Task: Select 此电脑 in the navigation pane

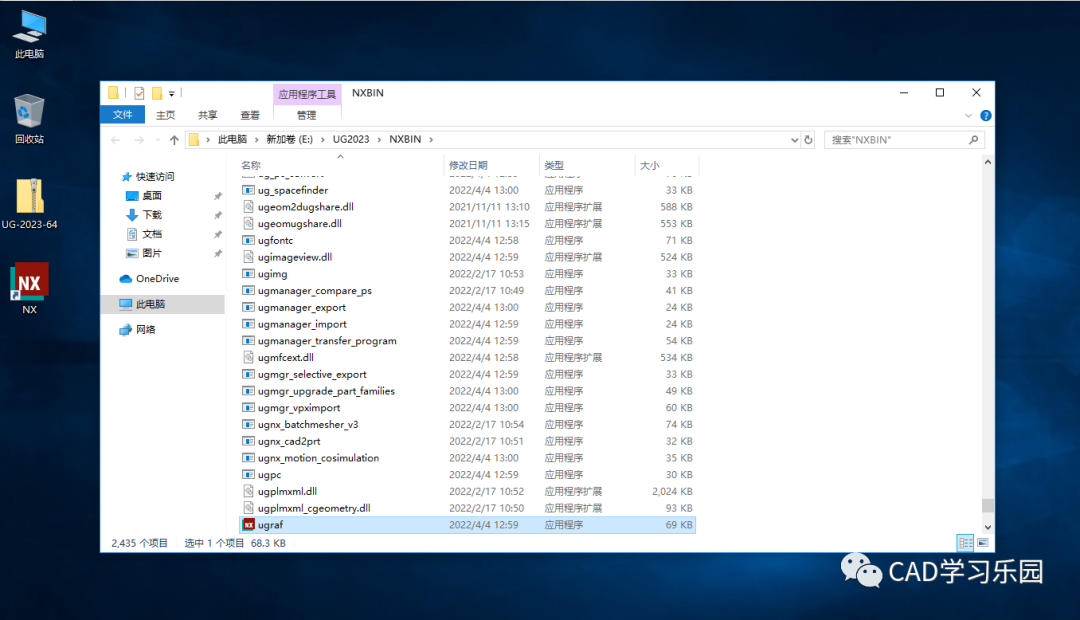Action: [163, 304]
